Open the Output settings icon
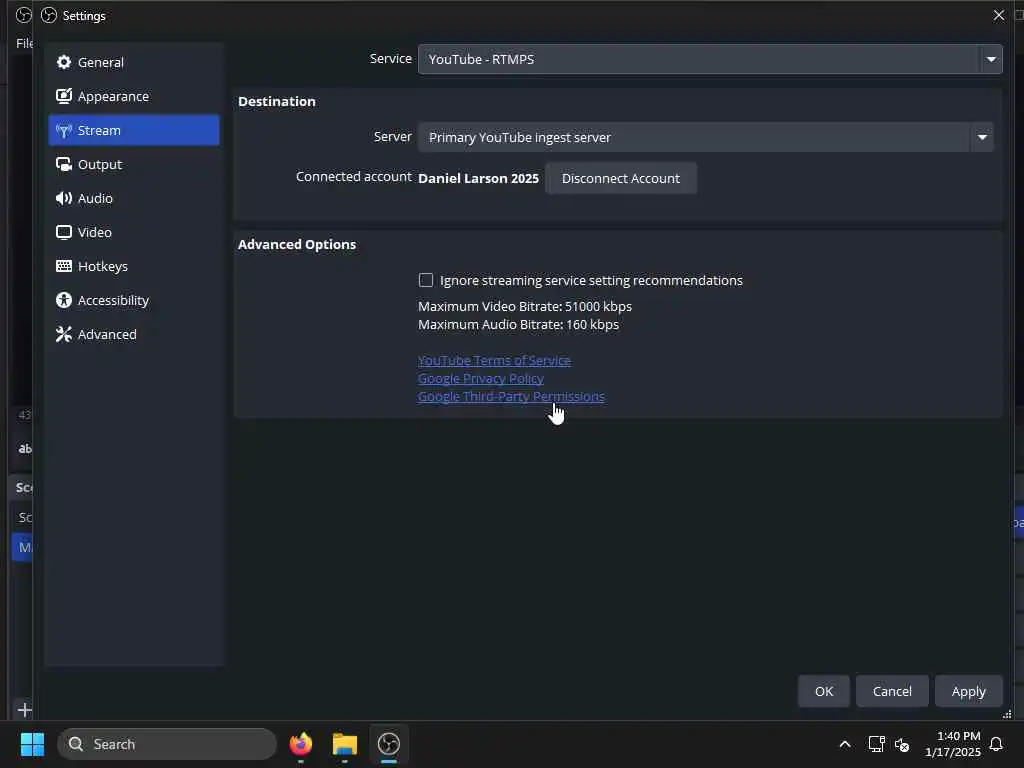Image resolution: width=1024 pixels, height=768 pixels. pyautogui.click(x=64, y=165)
